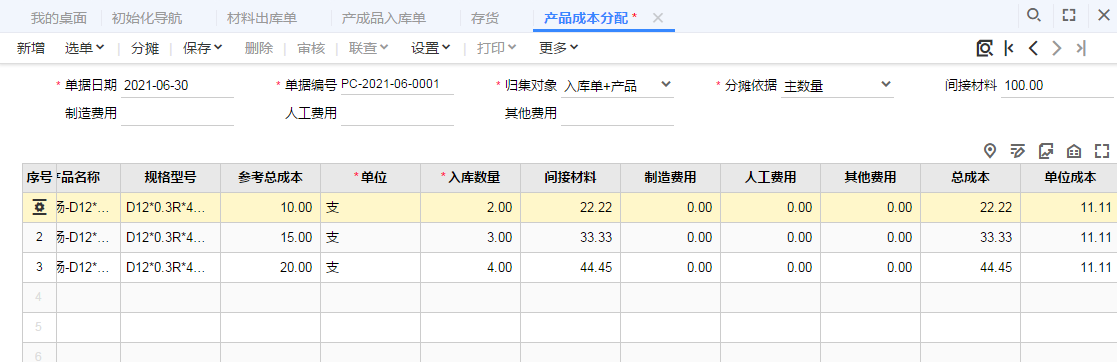Click the chart export icon above the table
The width and height of the screenshot is (1117, 362).
point(1046,150)
